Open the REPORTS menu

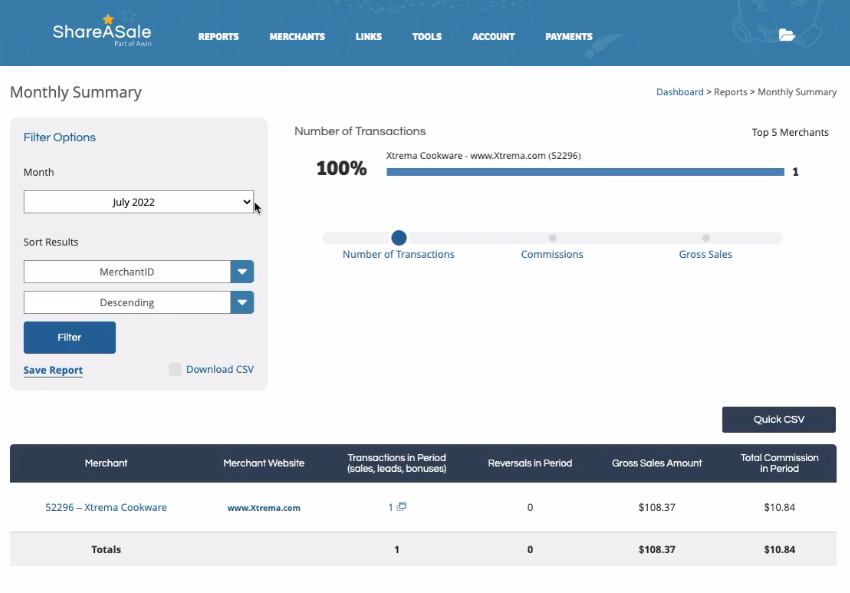tap(218, 36)
